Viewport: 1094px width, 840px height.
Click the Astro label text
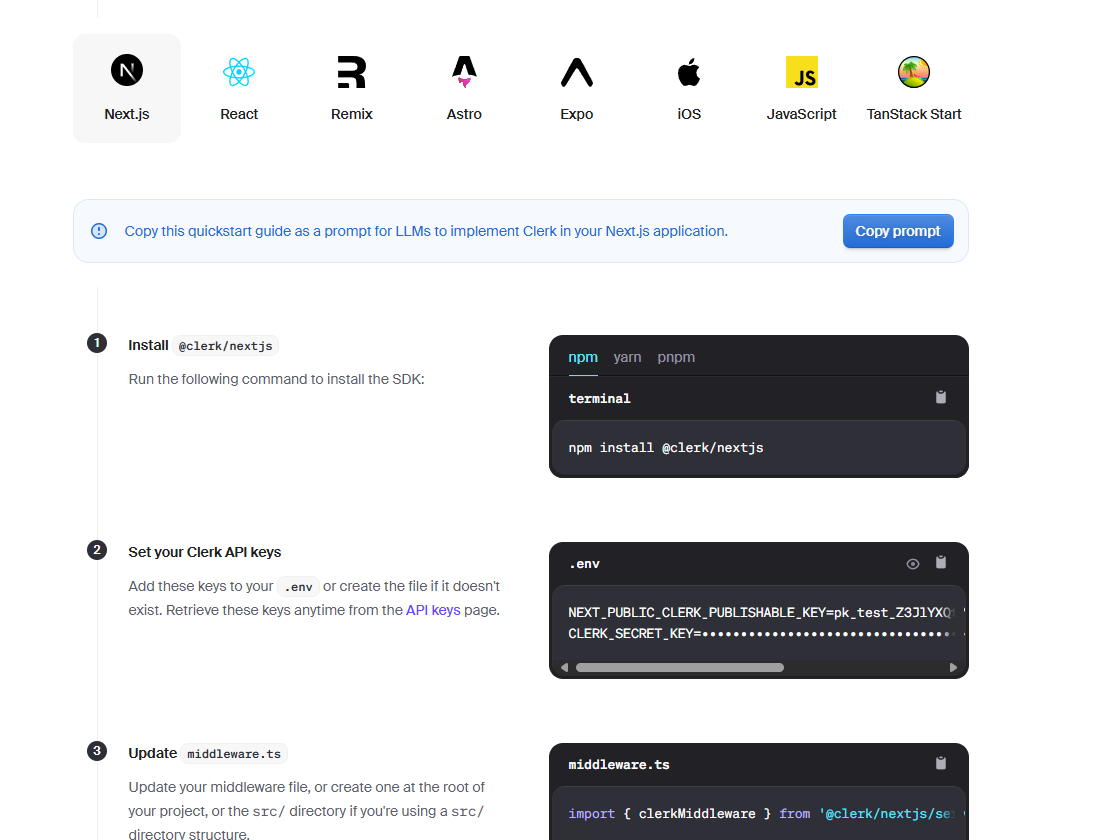(464, 114)
